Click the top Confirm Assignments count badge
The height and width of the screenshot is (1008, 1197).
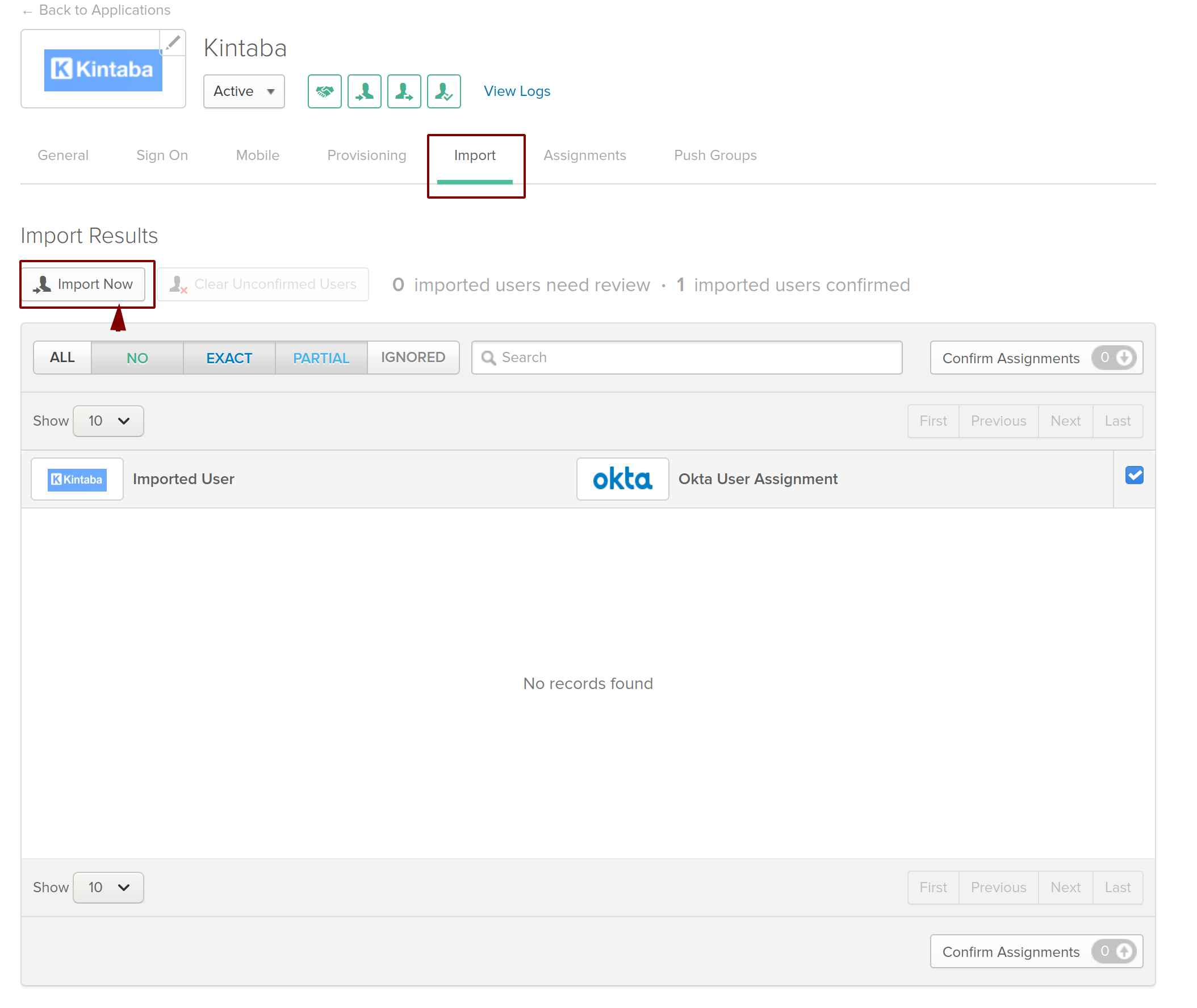1114,358
